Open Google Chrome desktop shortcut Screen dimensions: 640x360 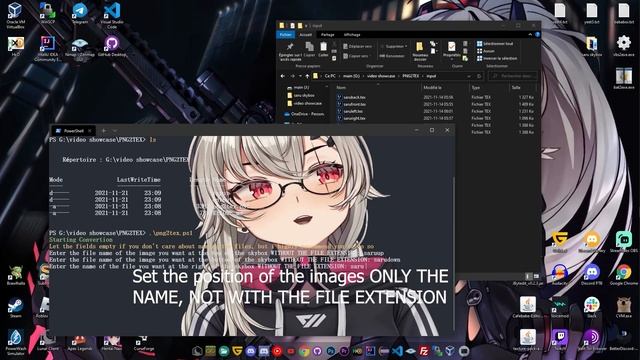[624, 275]
